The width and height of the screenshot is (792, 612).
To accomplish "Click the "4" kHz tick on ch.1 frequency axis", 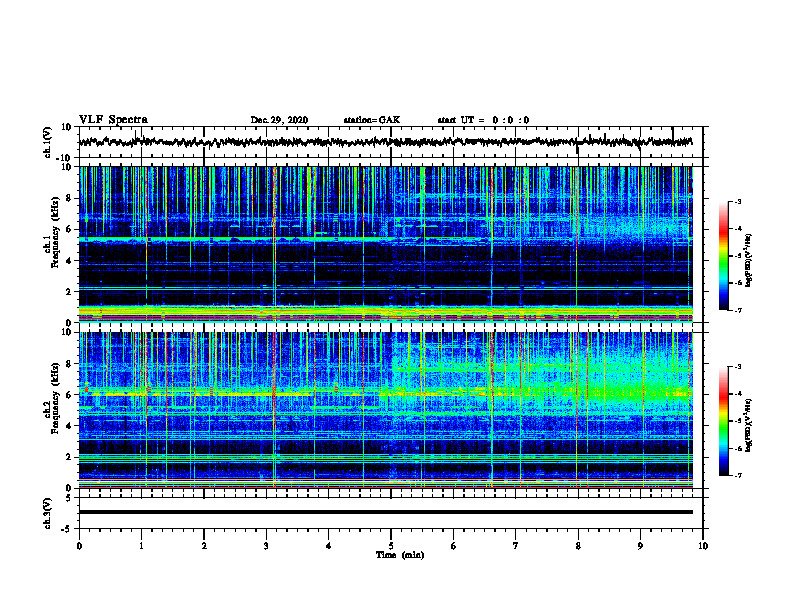I will [x=70, y=261].
